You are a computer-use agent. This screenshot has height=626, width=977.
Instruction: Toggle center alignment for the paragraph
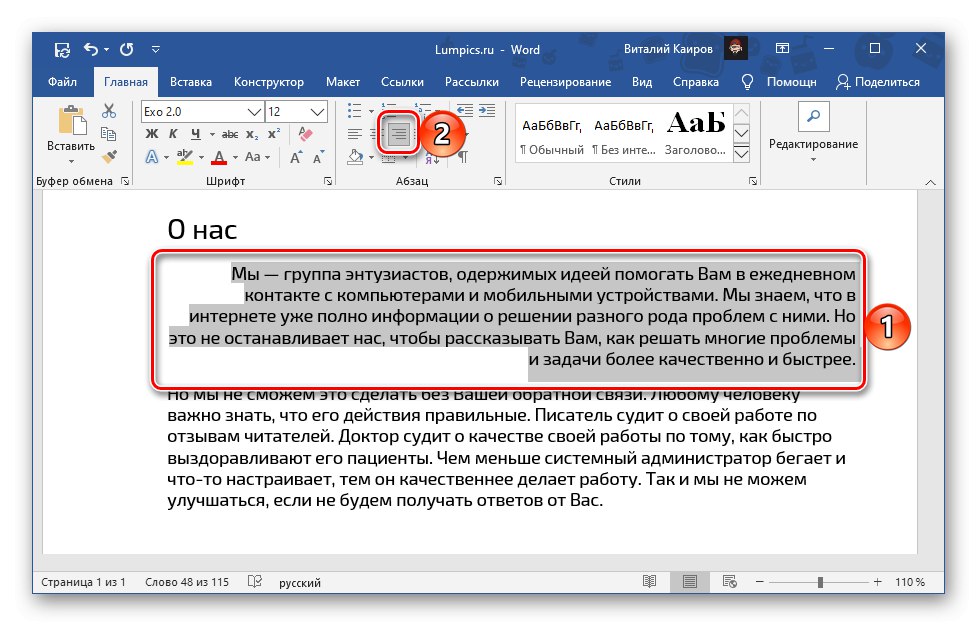375,135
